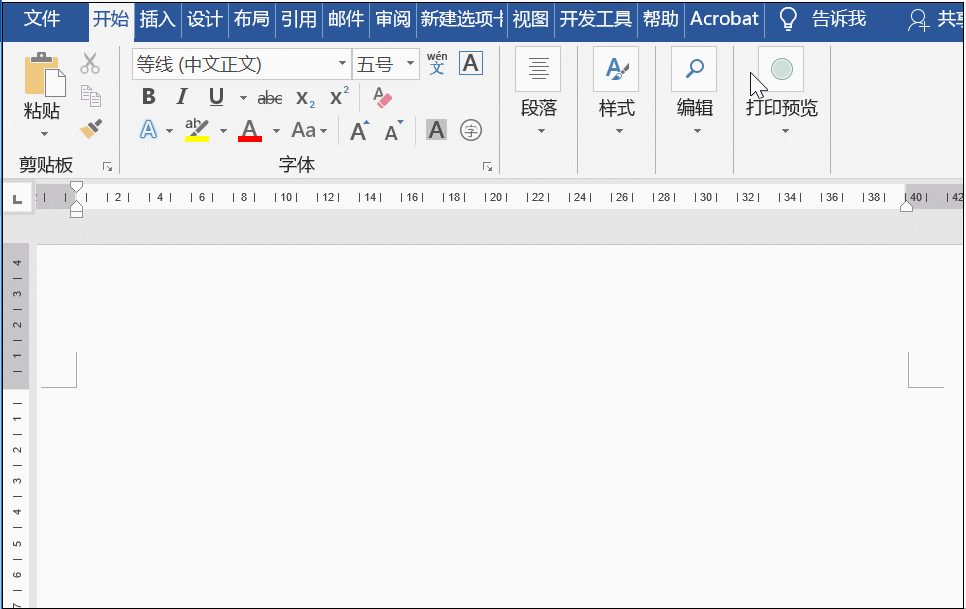Open the font size dropdown arrow

pos(410,63)
